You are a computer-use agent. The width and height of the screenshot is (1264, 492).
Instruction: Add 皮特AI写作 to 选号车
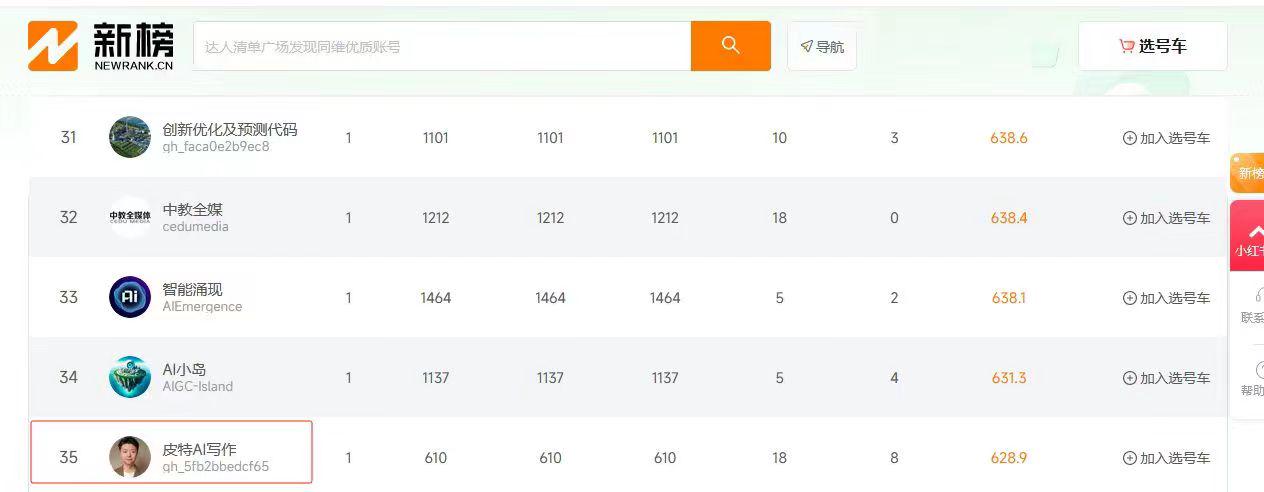pos(1166,458)
